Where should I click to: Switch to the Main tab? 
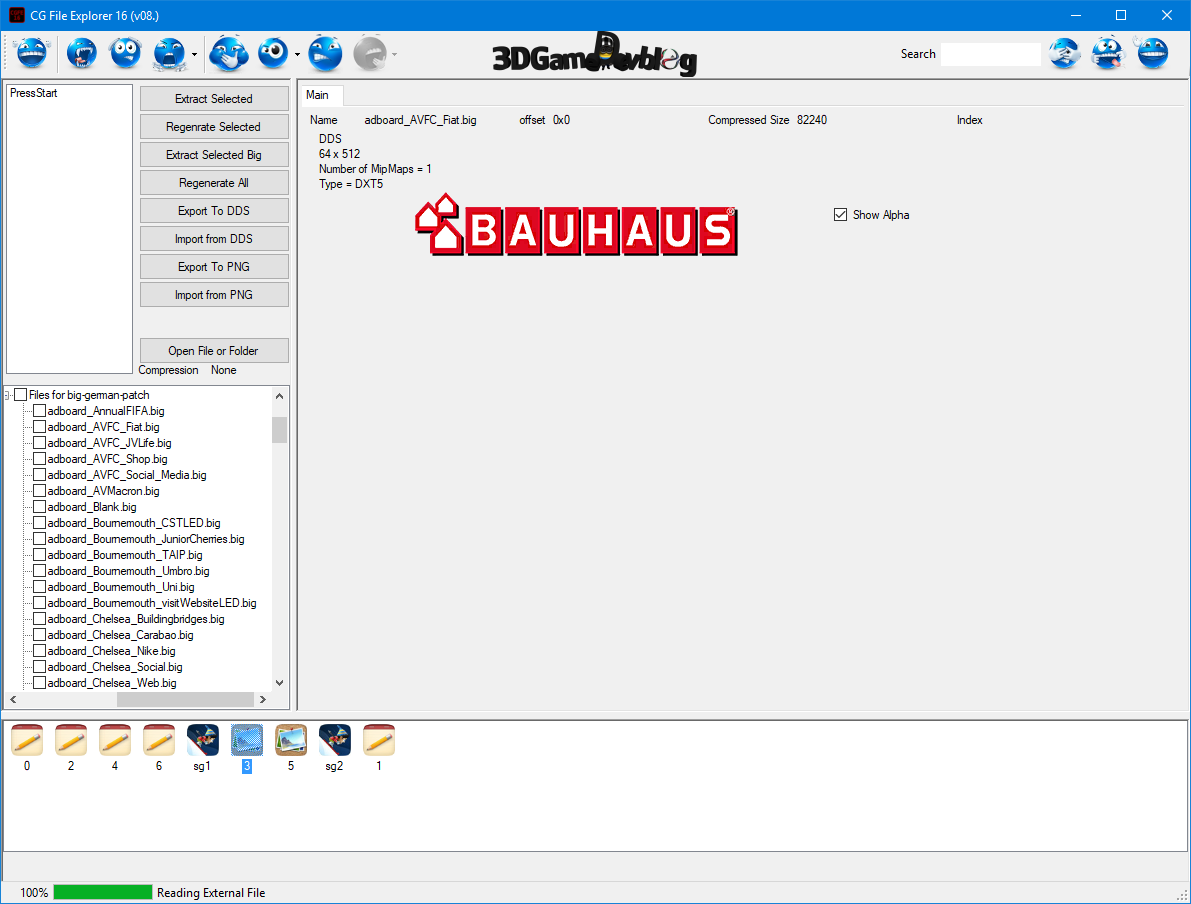[x=317, y=95]
